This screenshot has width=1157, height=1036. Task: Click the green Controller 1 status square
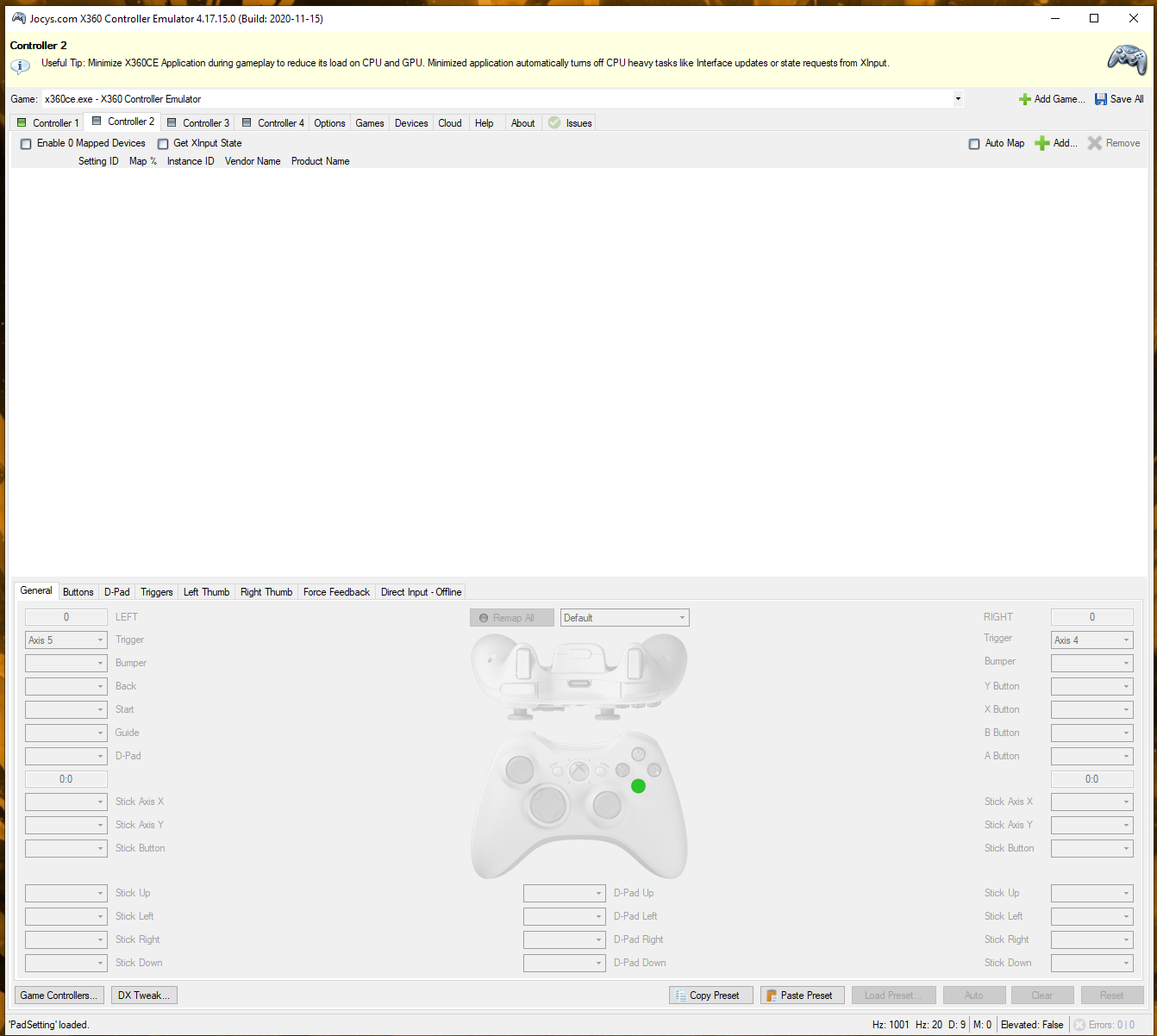(x=22, y=122)
